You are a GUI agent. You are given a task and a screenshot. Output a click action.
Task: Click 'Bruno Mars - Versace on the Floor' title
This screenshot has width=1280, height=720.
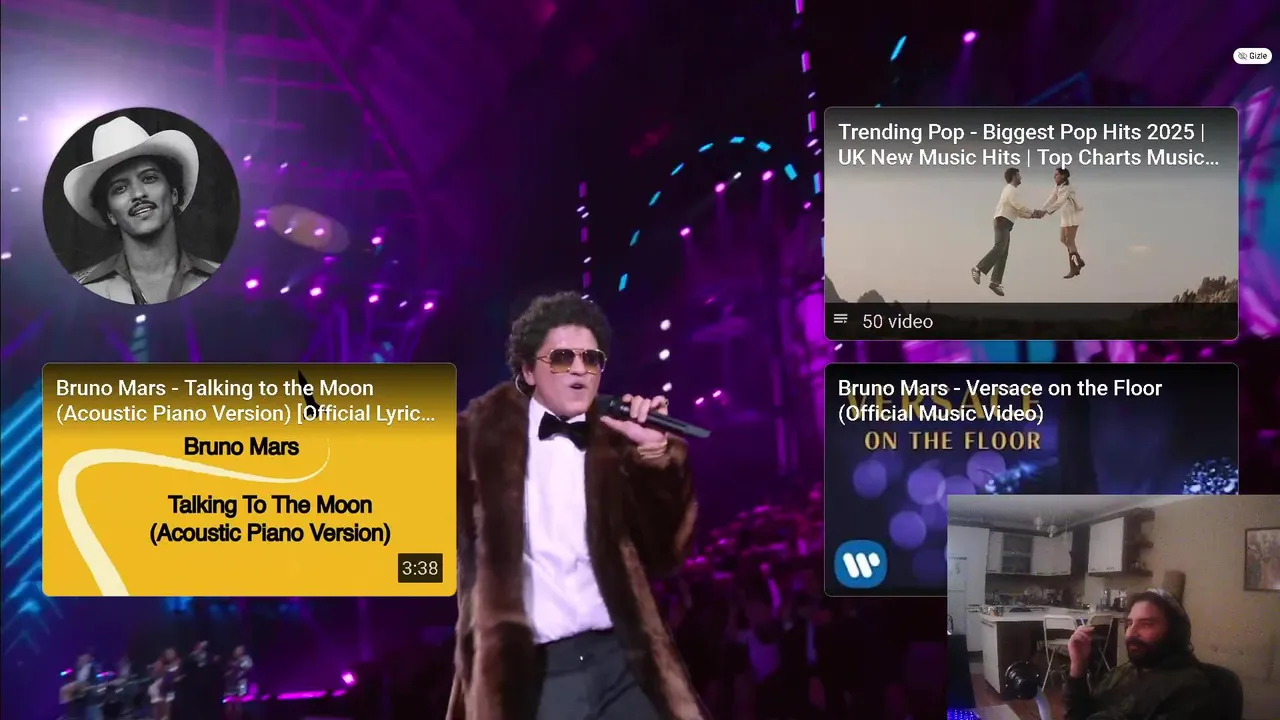(1000, 401)
